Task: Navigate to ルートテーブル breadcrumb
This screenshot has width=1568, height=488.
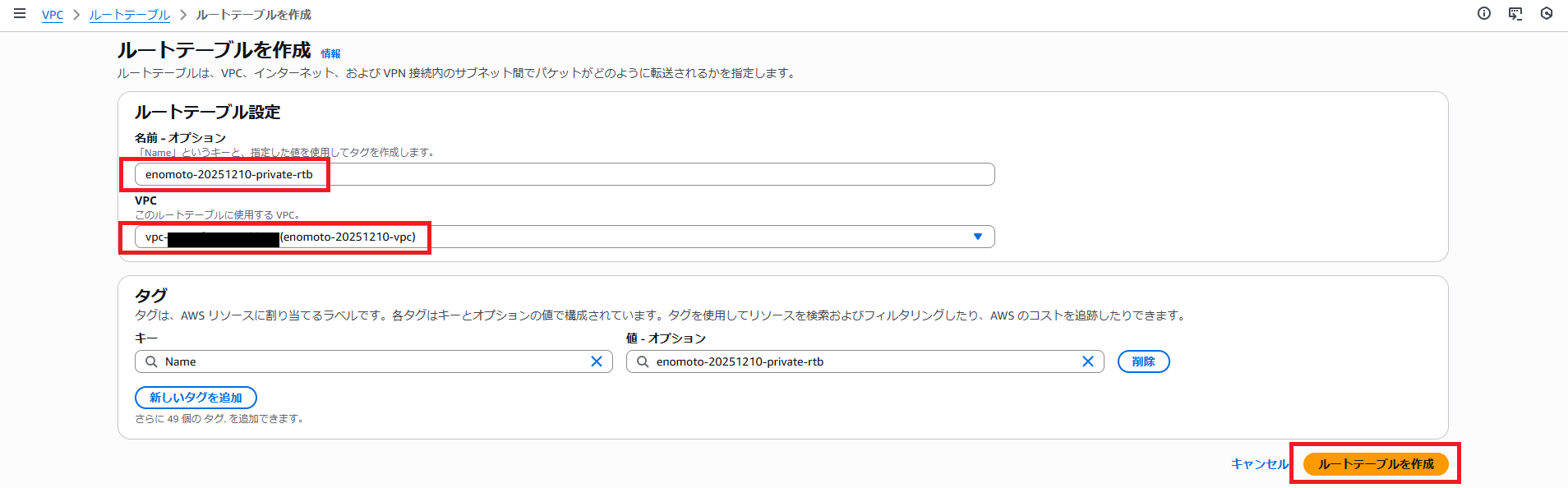Action: click(x=129, y=15)
